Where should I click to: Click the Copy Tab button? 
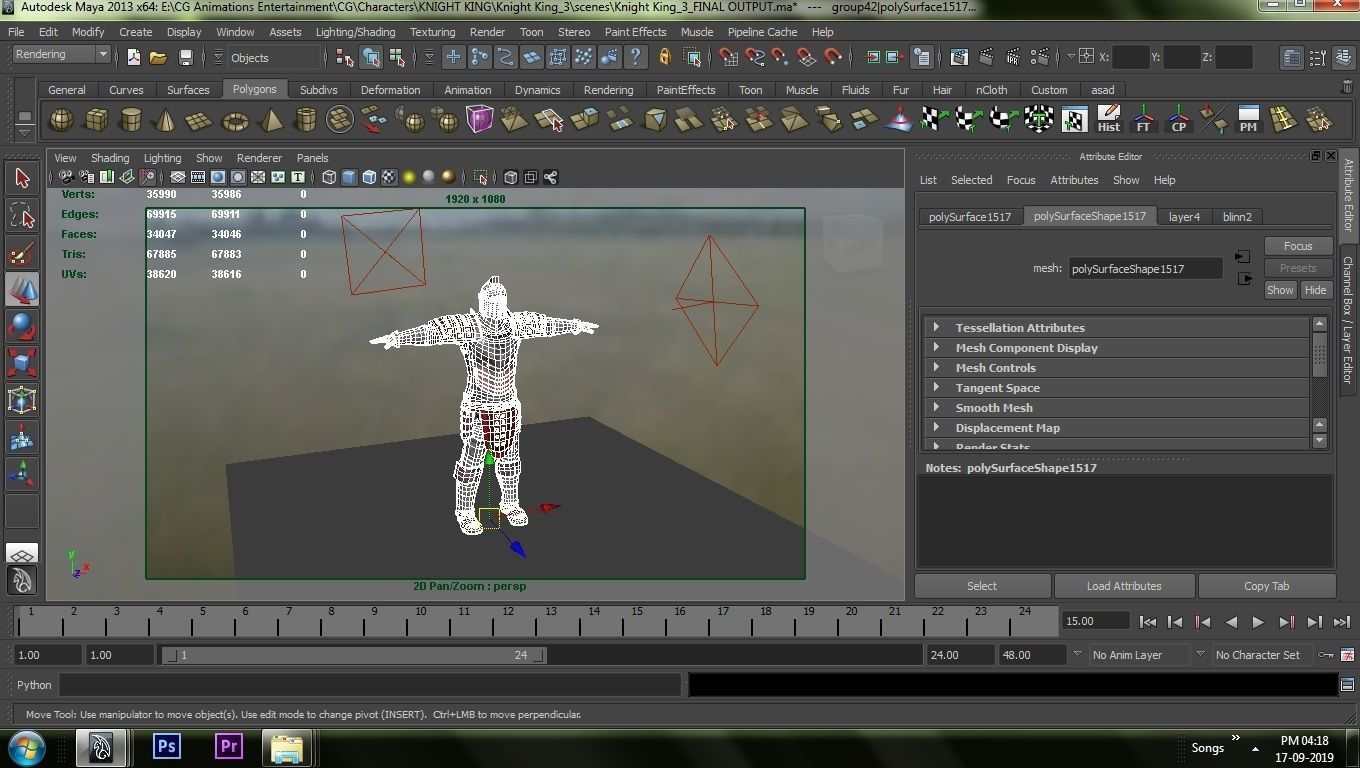click(1266, 586)
